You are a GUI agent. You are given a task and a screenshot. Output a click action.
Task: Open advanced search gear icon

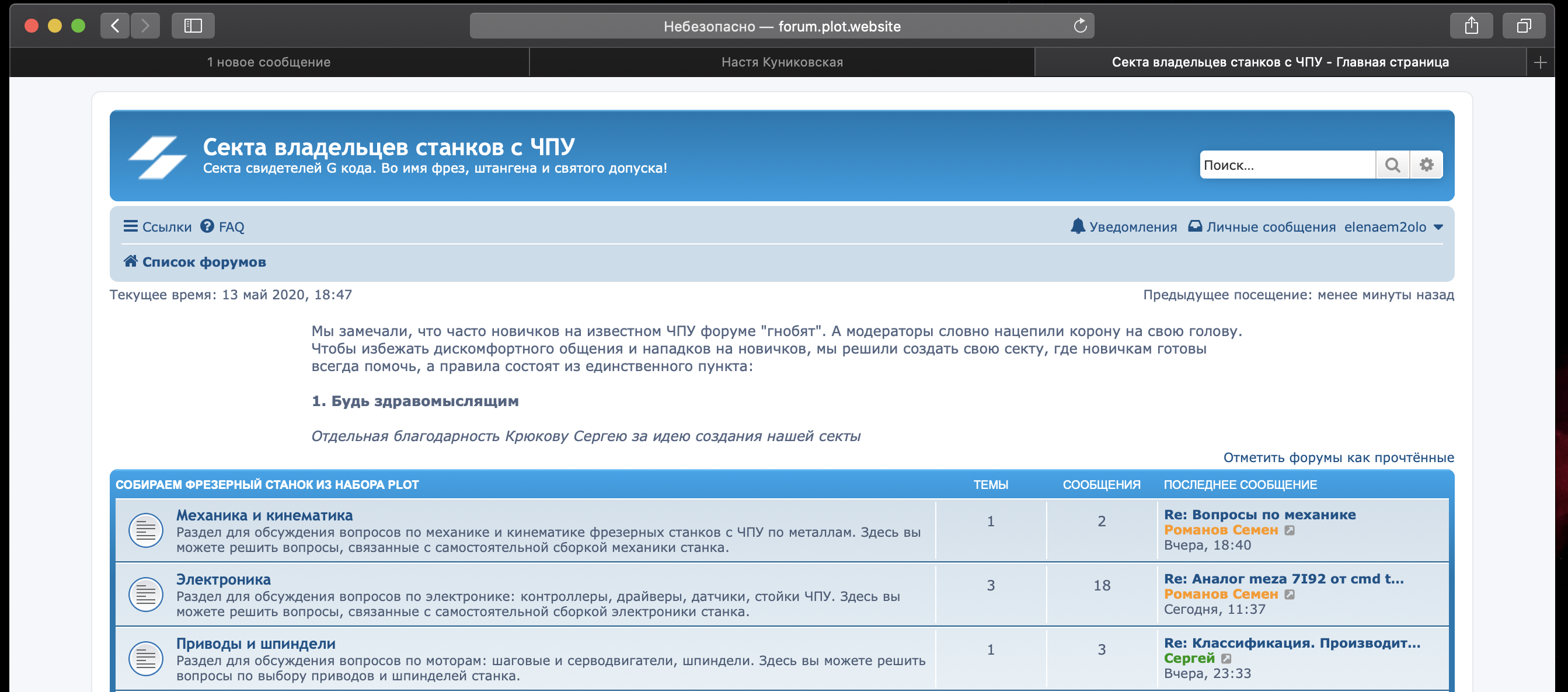pyautogui.click(x=1426, y=165)
